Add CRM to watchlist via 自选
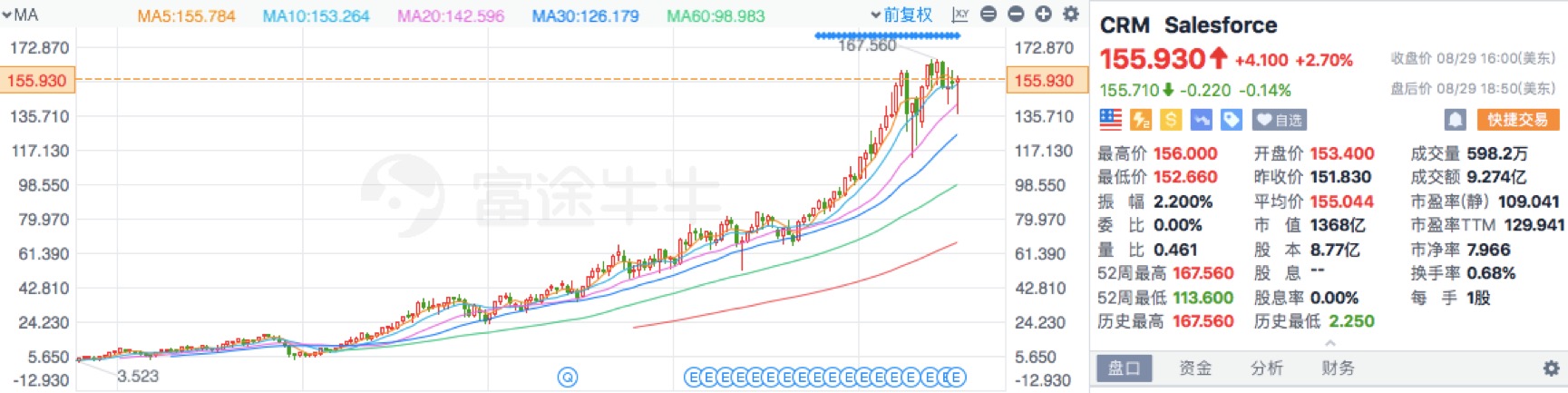The height and width of the screenshot is (393, 1568). click(x=1279, y=120)
